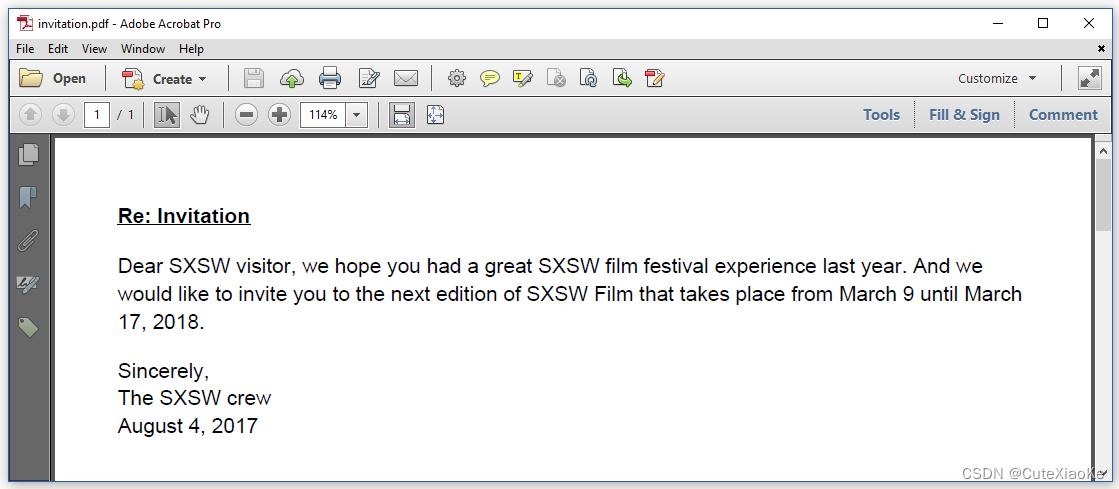Show the Page Thumbnails sidebar panel
1119x489 pixels.
point(28,154)
